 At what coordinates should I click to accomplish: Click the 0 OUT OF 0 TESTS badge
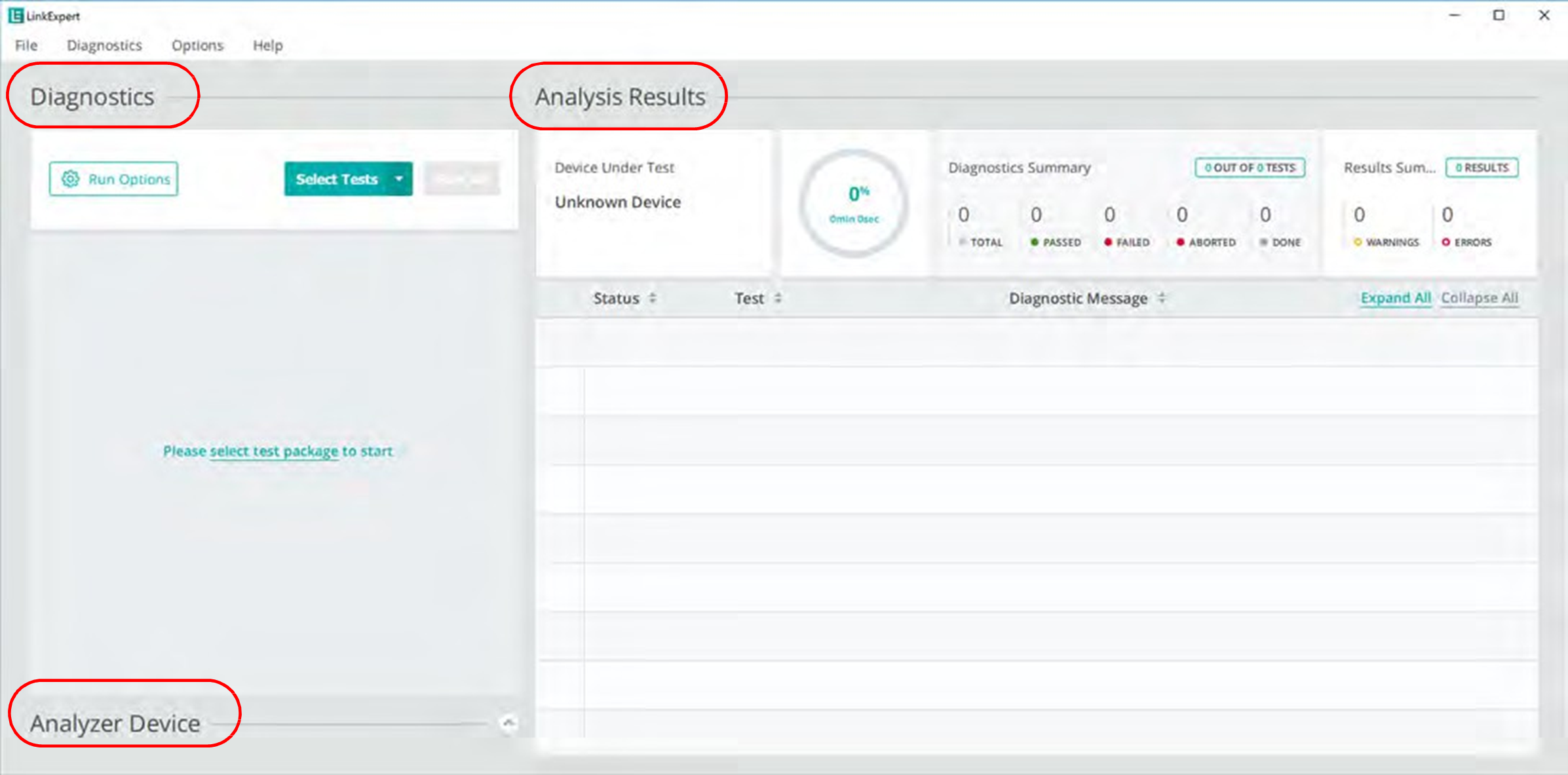tap(1250, 168)
